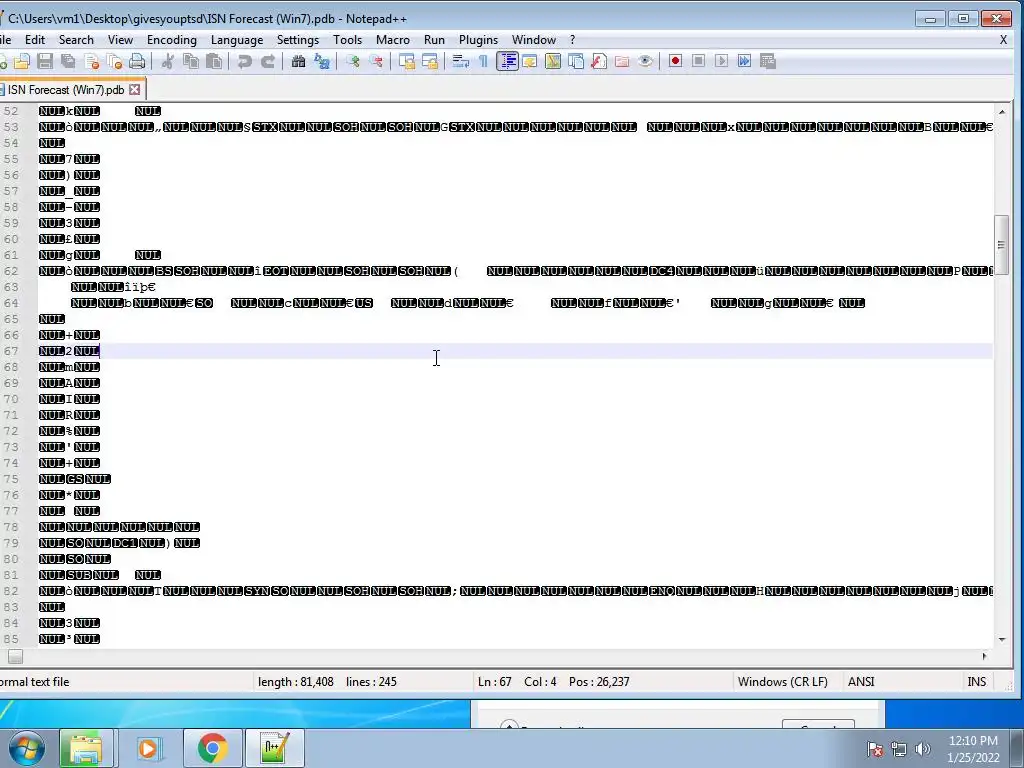This screenshot has height=768, width=1024.
Task: Run macro multiple times icon
Action: pyautogui.click(x=744, y=61)
